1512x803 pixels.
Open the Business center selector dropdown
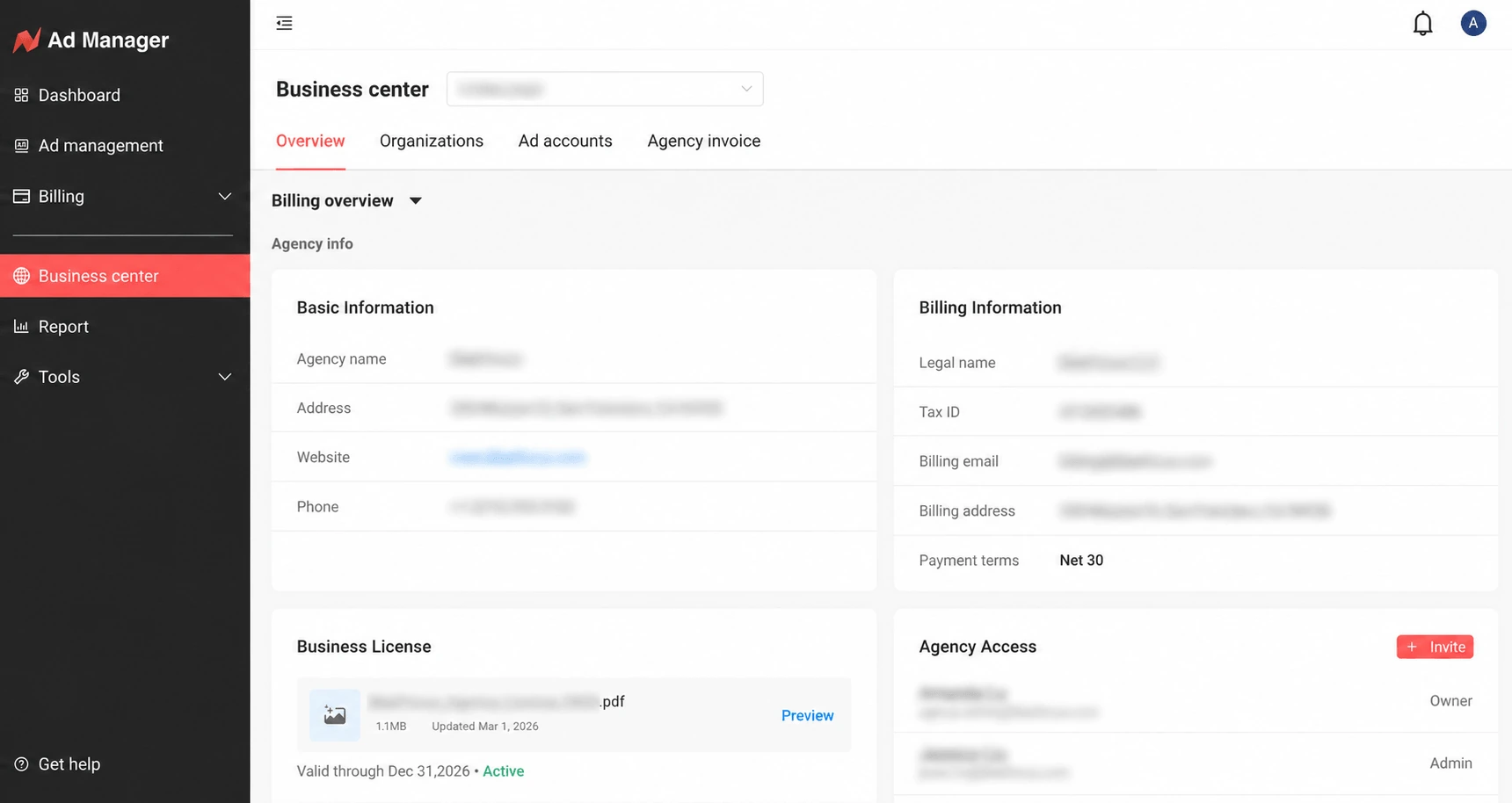tap(605, 89)
